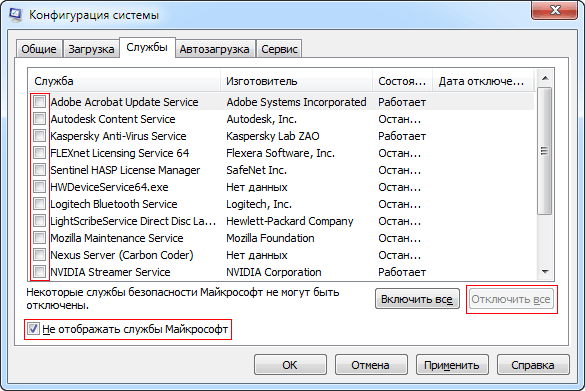The width and height of the screenshot is (585, 391).
Task: Close the System Configuration window
Action: [555, 10]
